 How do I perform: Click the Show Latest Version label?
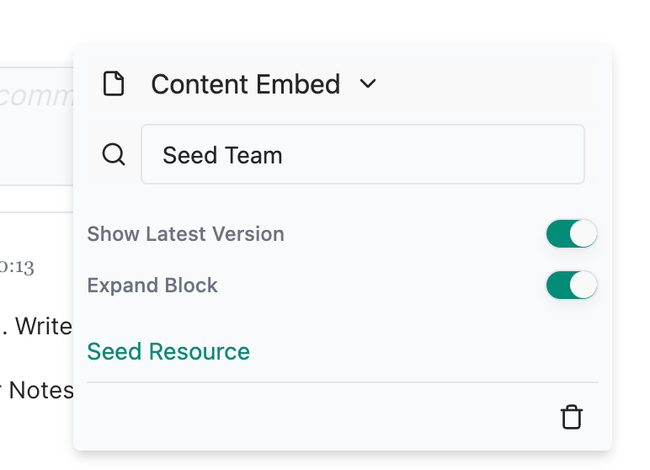(x=185, y=234)
